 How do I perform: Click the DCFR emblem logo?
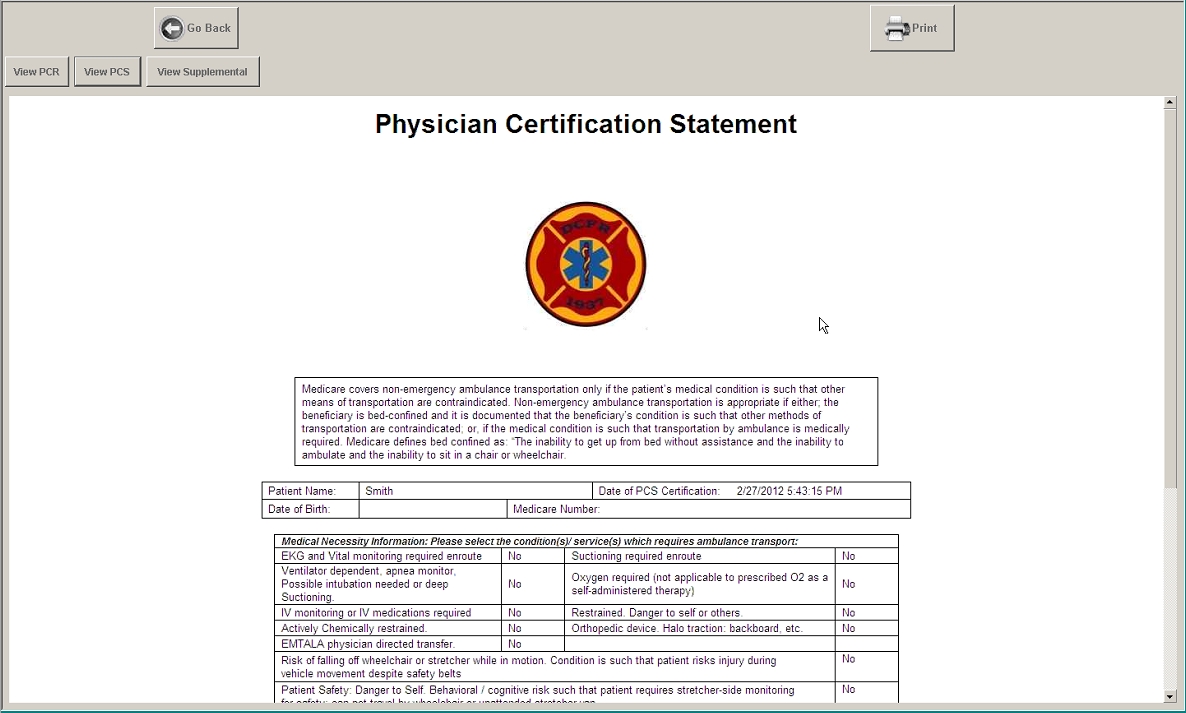point(586,265)
